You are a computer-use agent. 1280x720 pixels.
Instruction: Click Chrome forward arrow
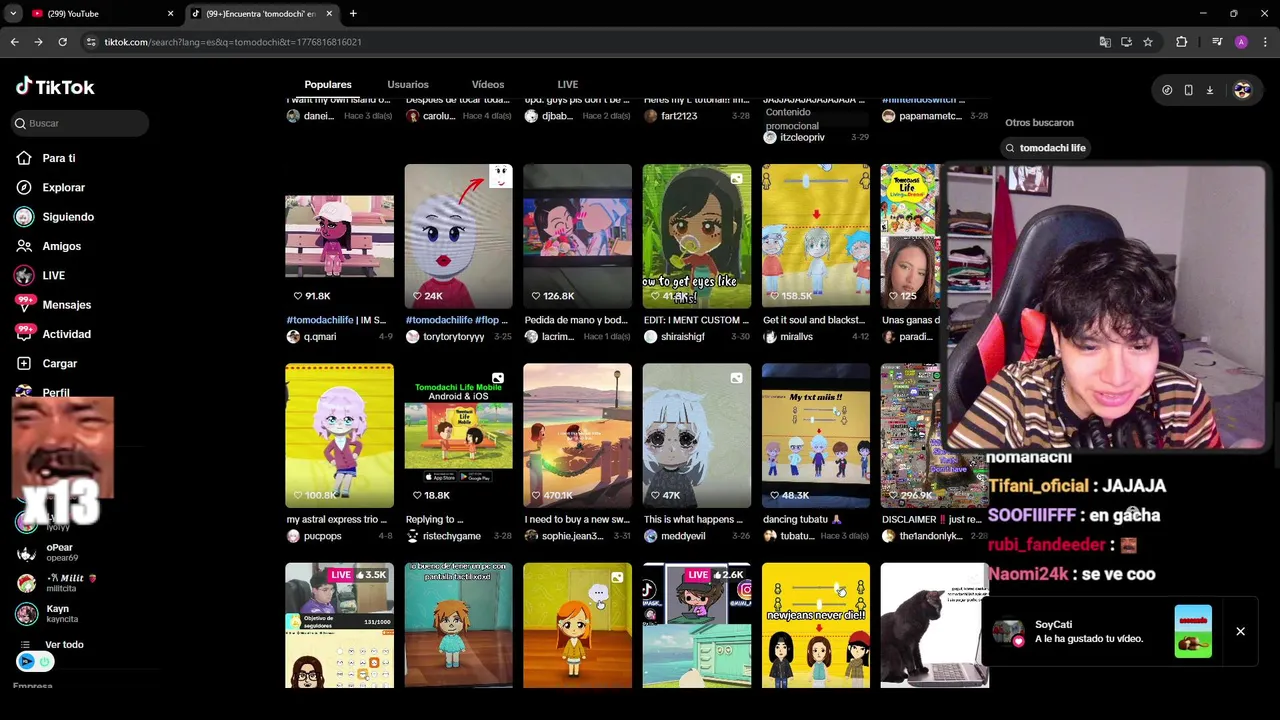tap(38, 42)
